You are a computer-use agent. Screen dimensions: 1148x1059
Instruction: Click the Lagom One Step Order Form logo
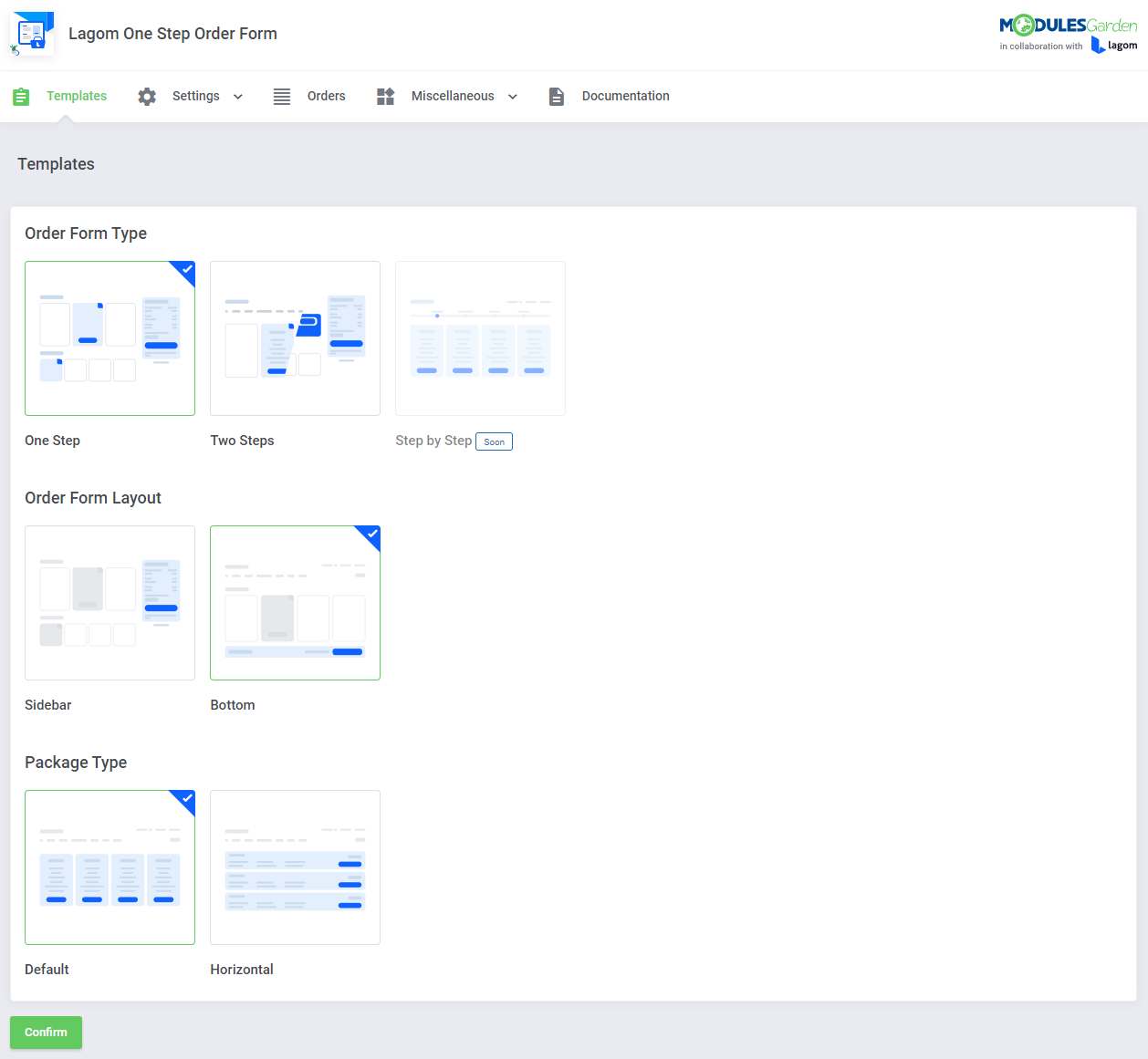tap(31, 34)
